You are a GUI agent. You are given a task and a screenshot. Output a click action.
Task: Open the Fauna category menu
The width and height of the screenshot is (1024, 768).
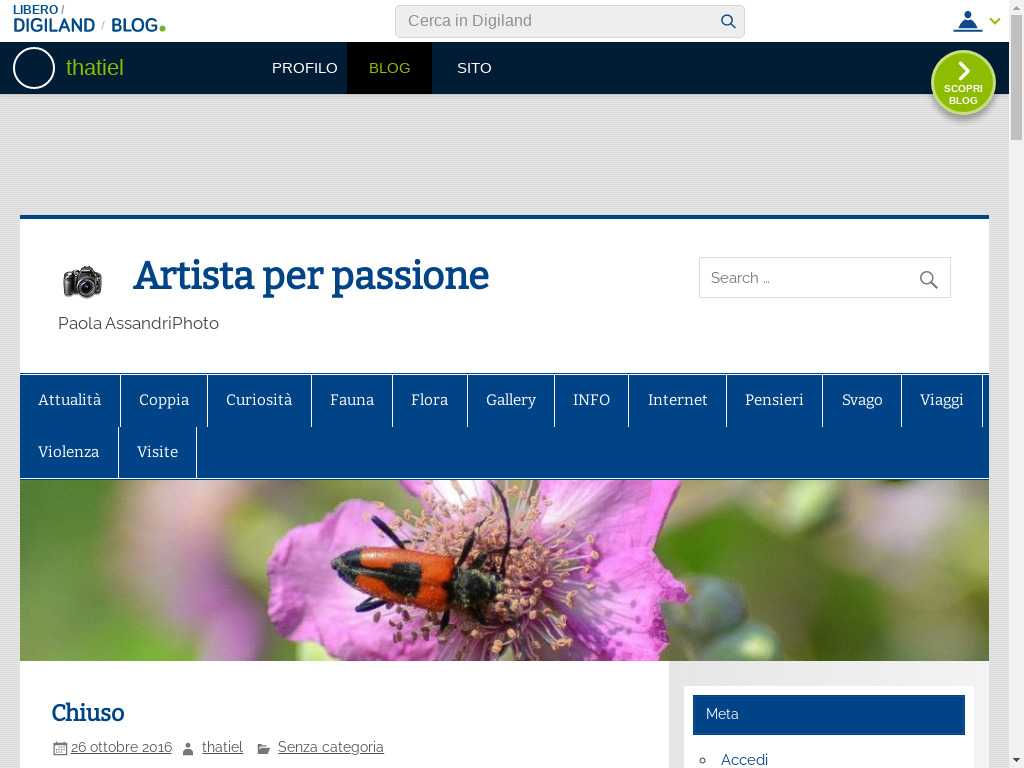point(352,400)
